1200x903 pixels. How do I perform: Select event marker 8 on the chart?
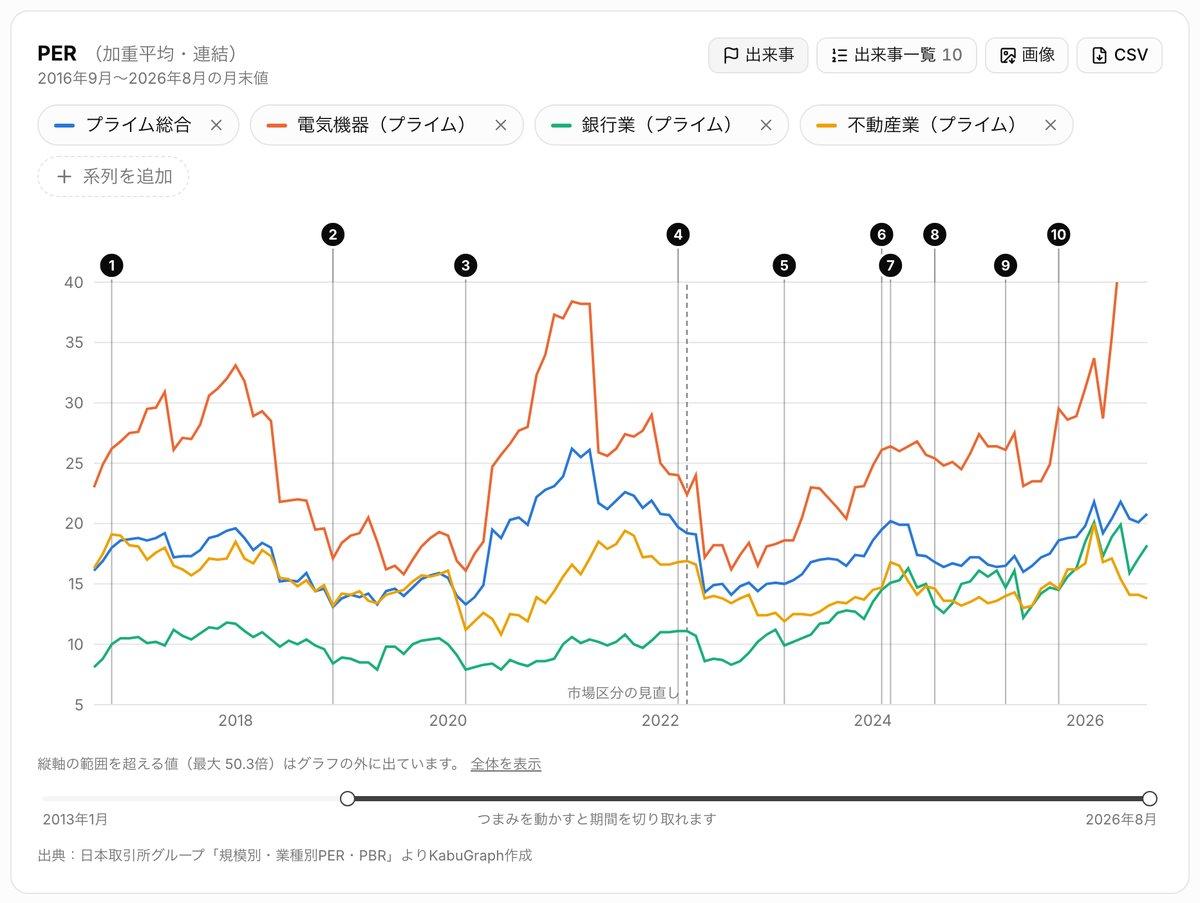(x=934, y=235)
